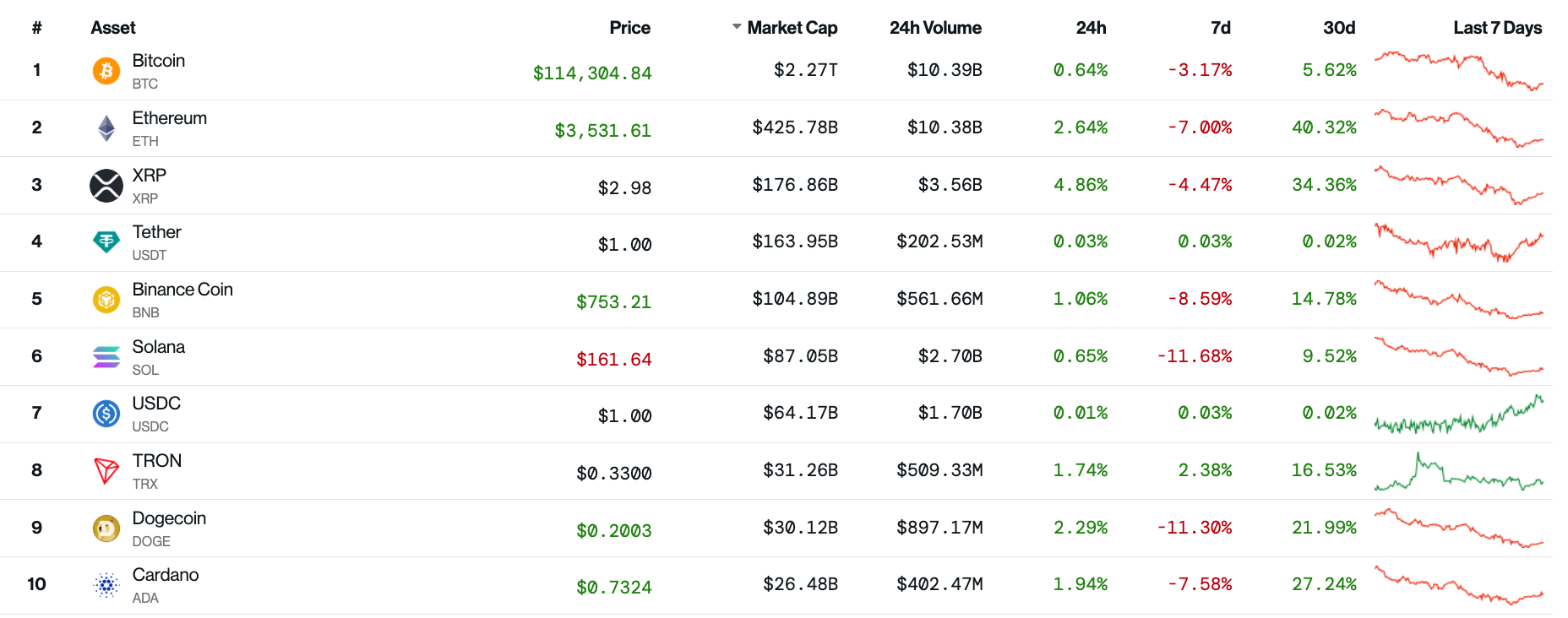Click the Bitcoin orange logo icon
This screenshot has height=618, width=1568.
(x=106, y=71)
